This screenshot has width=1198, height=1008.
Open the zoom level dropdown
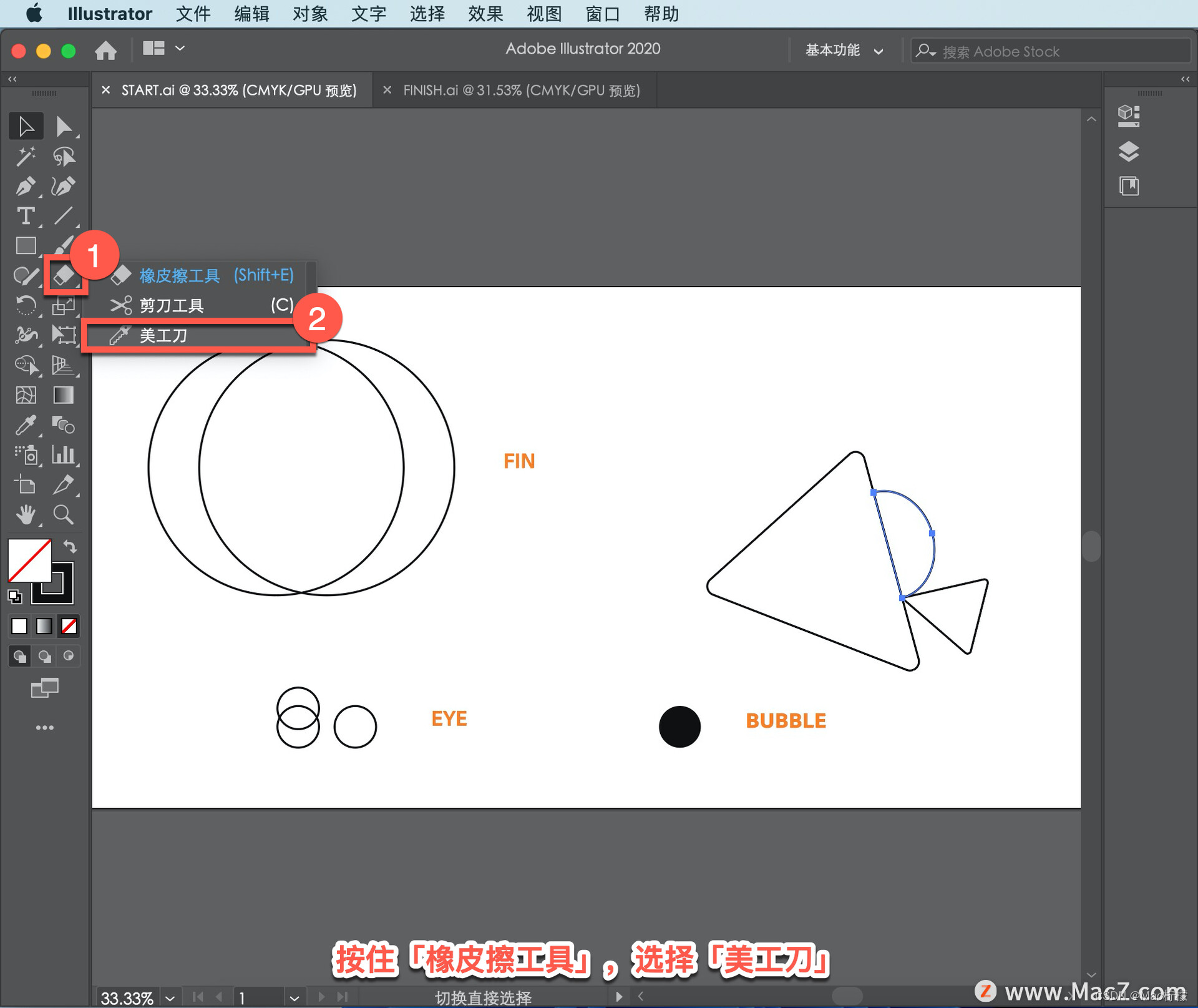coord(170,997)
